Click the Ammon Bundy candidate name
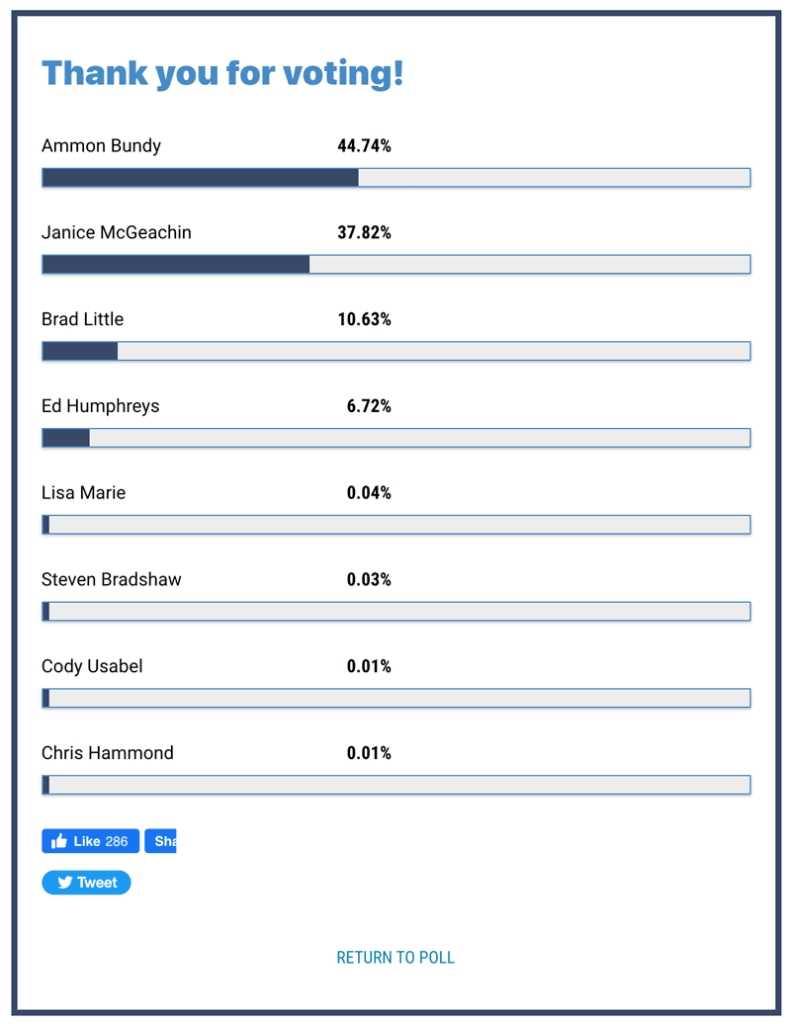Viewport: 791px width, 1024px height. point(101,146)
